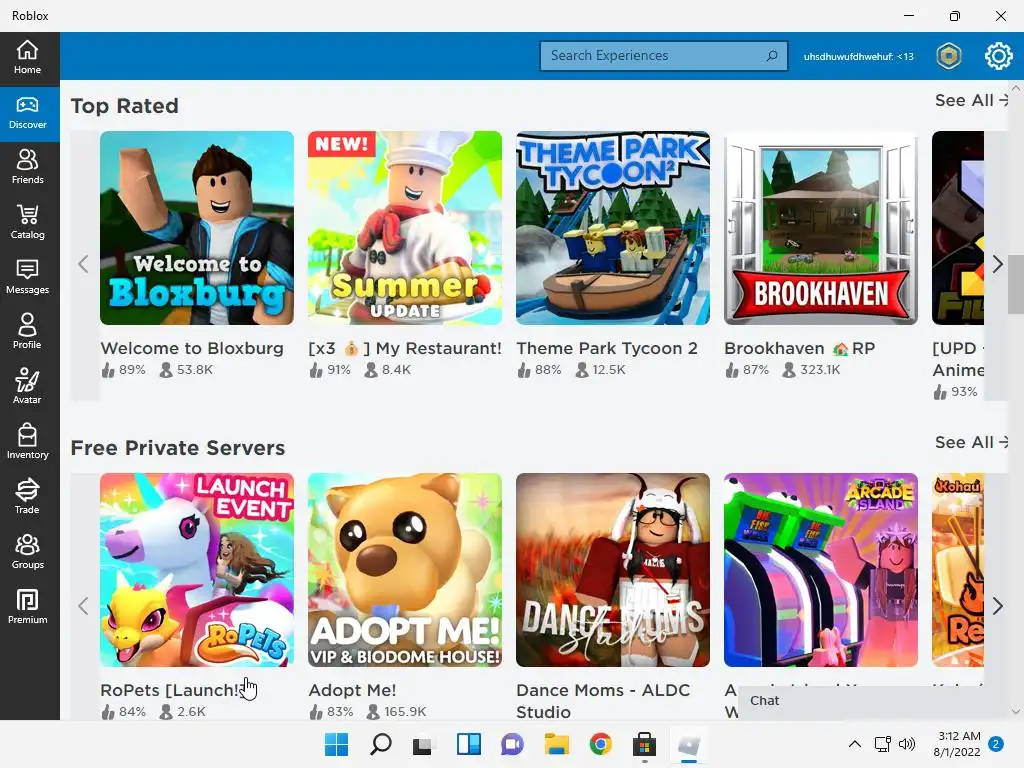Click Theme Park Tycoon 2 title

607,349
